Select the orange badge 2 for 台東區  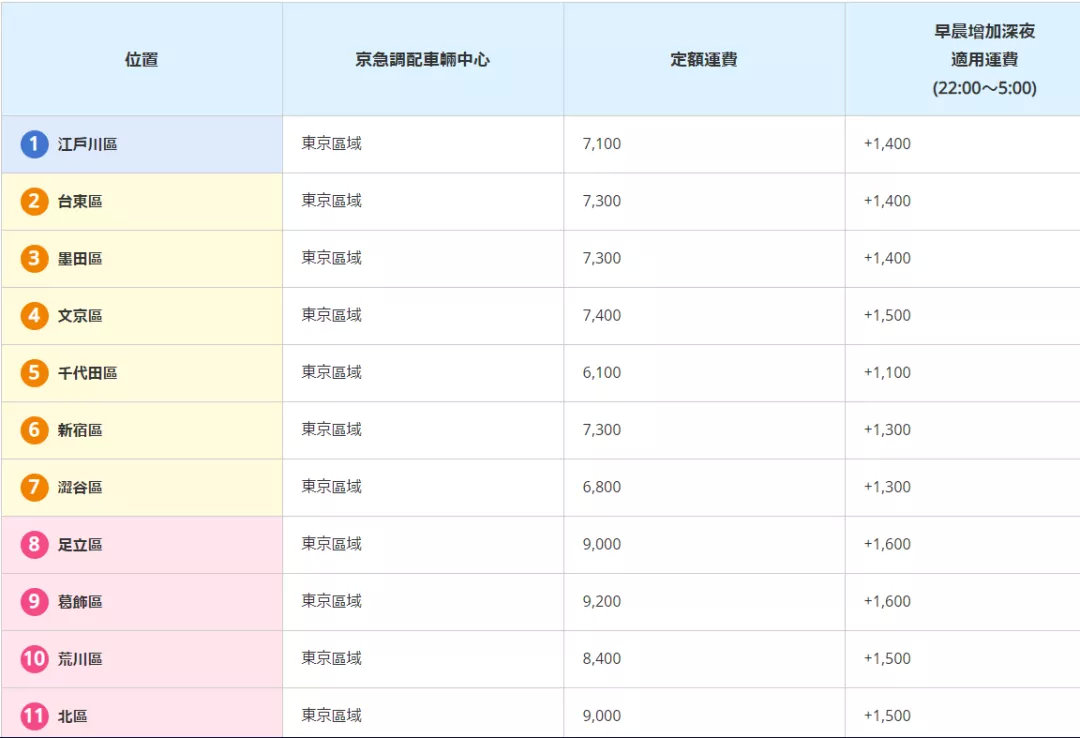(33, 200)
